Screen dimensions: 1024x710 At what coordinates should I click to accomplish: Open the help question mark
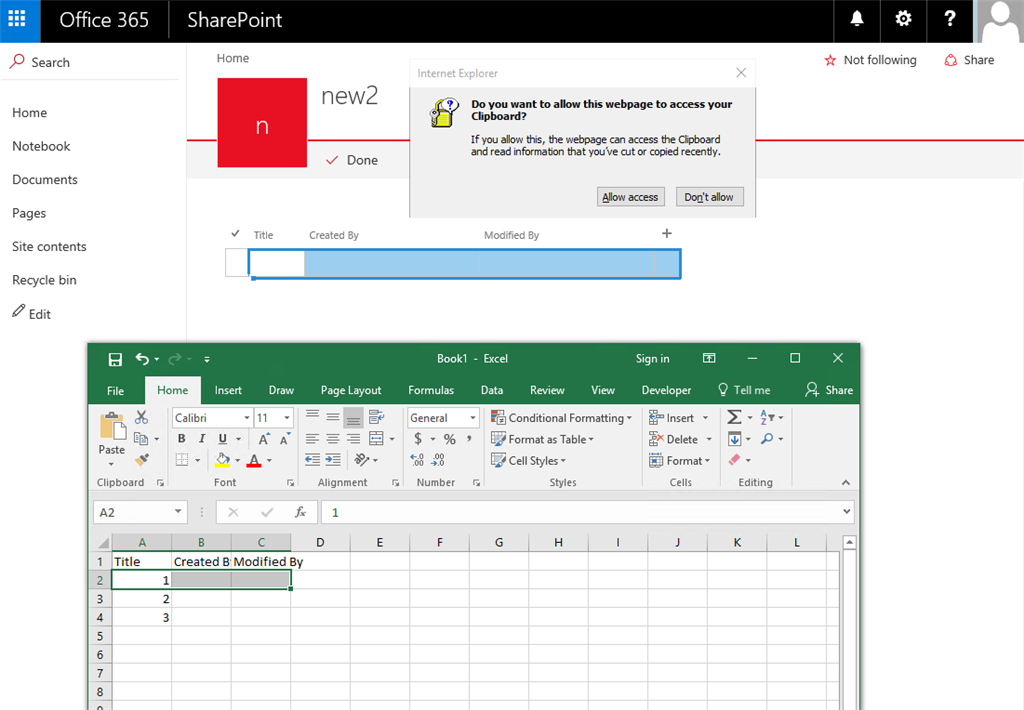click(x=950, y=20)
